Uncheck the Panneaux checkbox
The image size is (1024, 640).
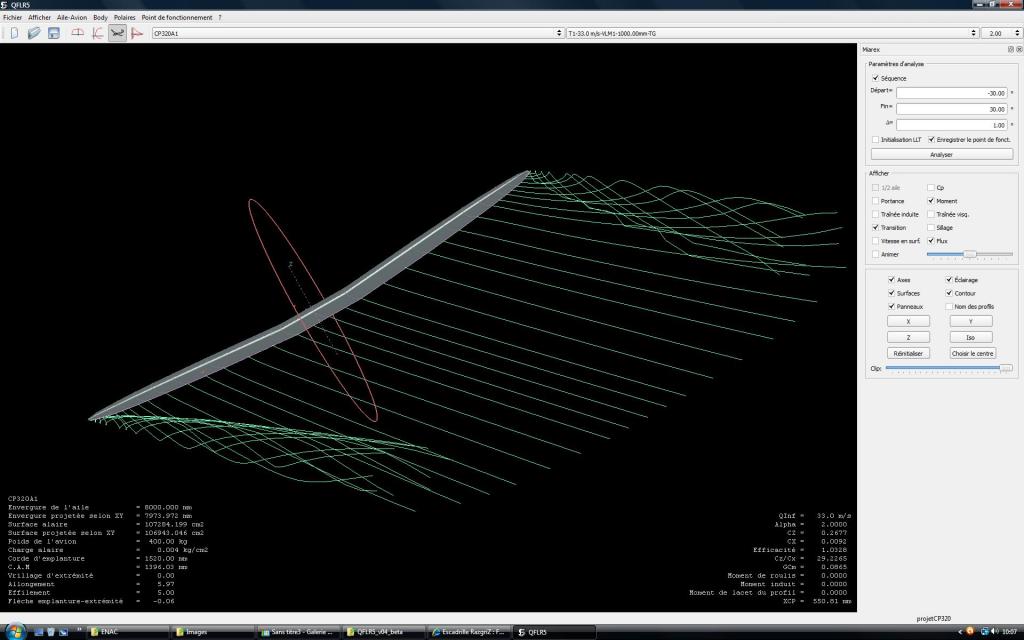tap(892, 306)
